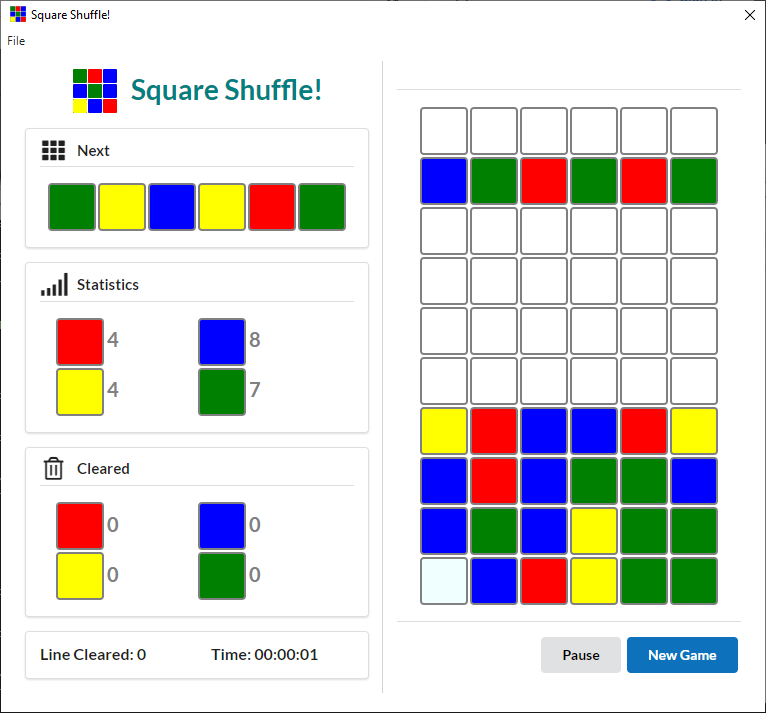Click the green swatch in Cleared panel
The height and width of the screenshot is (713, 766).
(x=222, y=576)
